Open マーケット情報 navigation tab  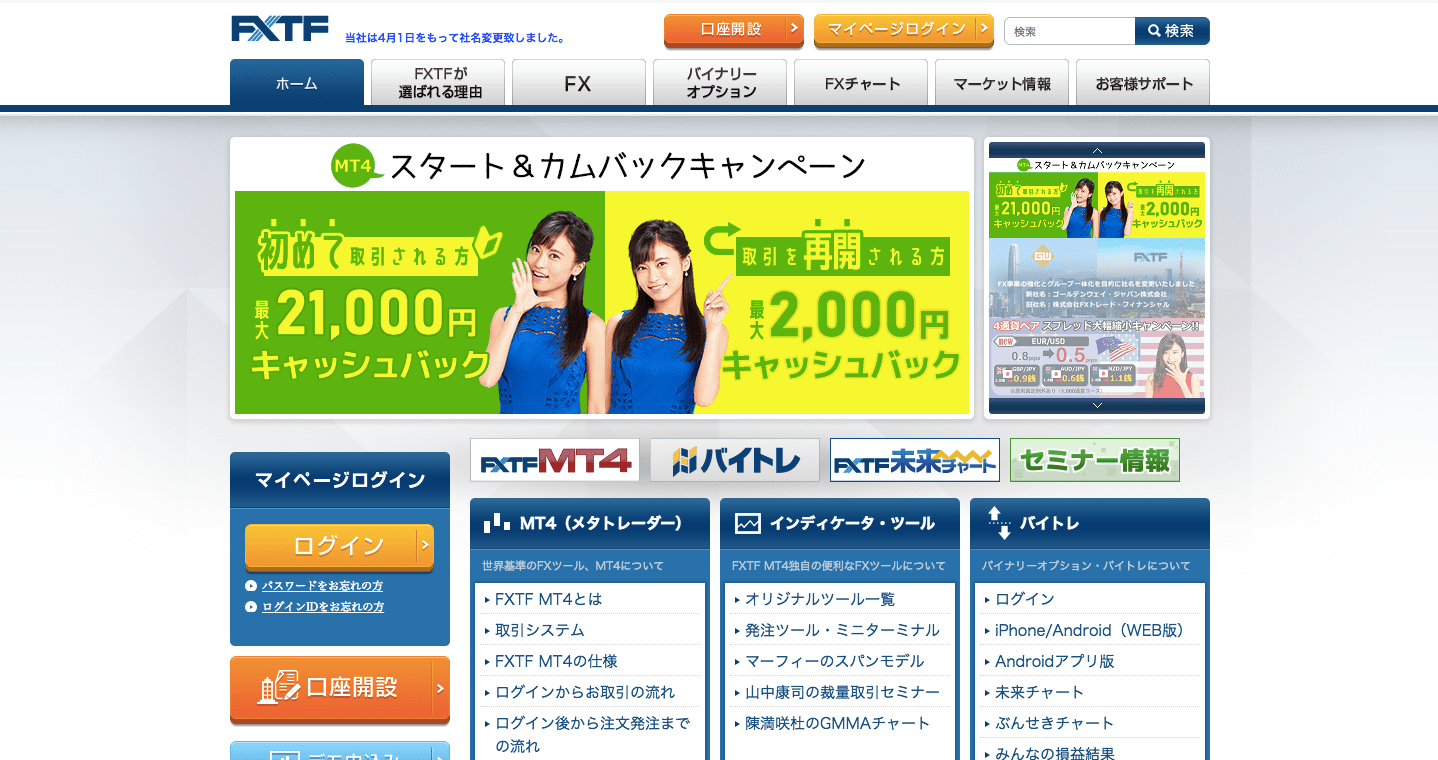(x=1002, y=83)
